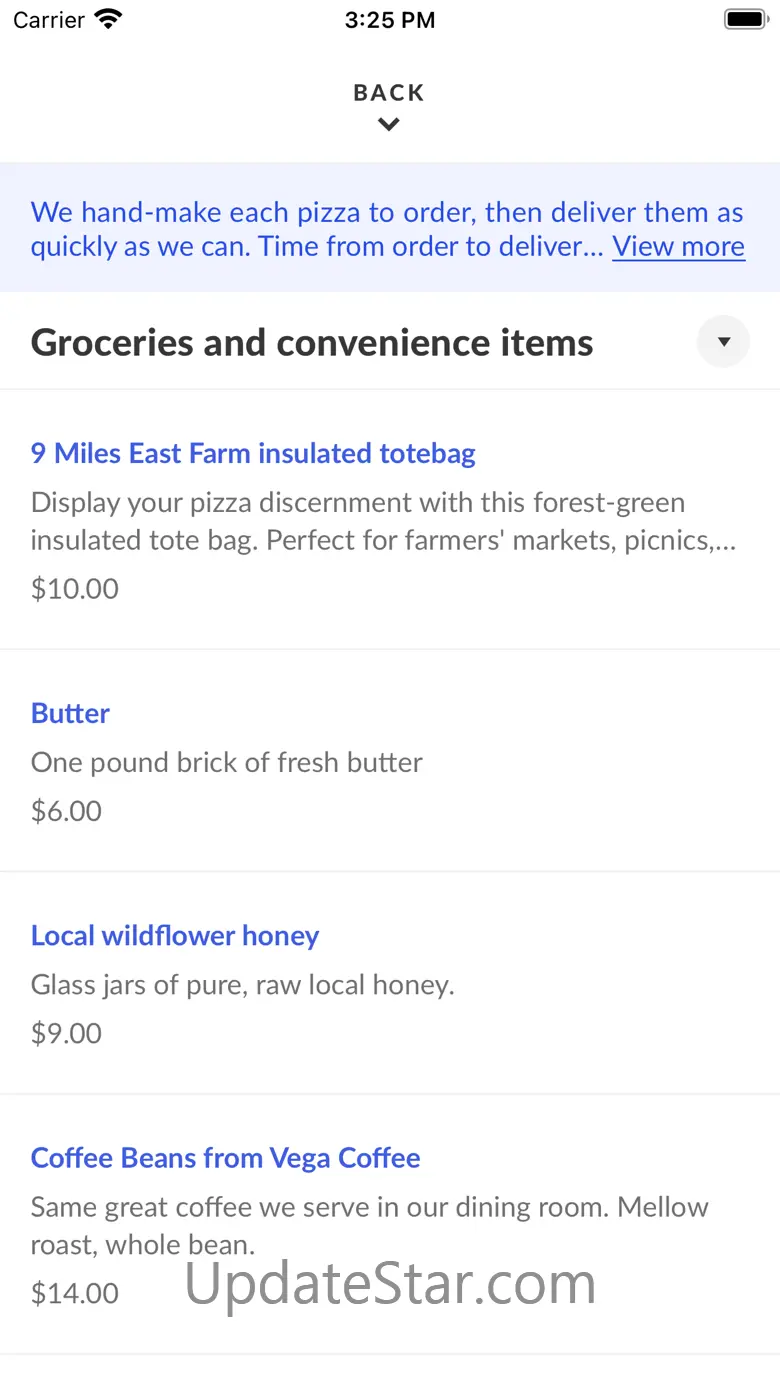Tap the totebag description text
Image resolution: width=780 pixels, height=1387 pixels.
[x=383, y=521]
